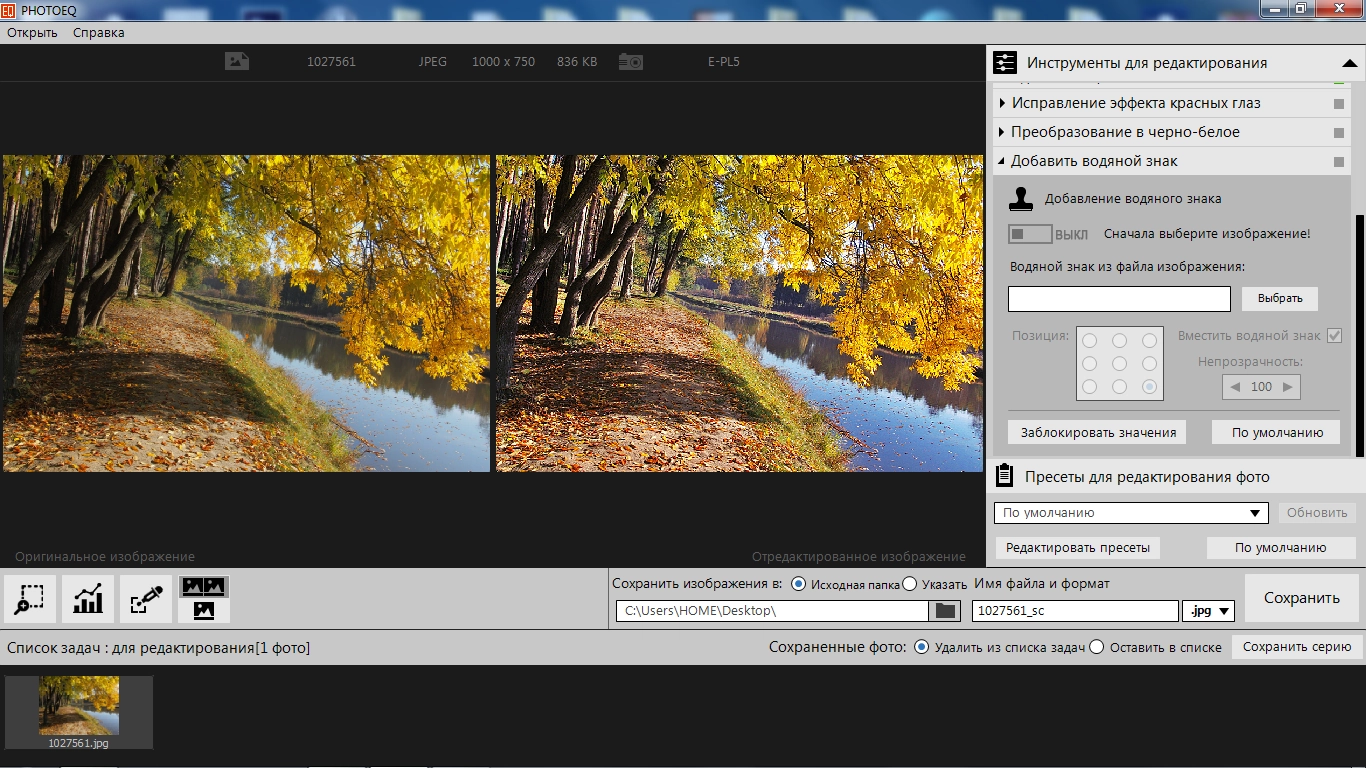Screen dimensions: 1366x768
Task: Click the save folder path field
Action: 772,611
